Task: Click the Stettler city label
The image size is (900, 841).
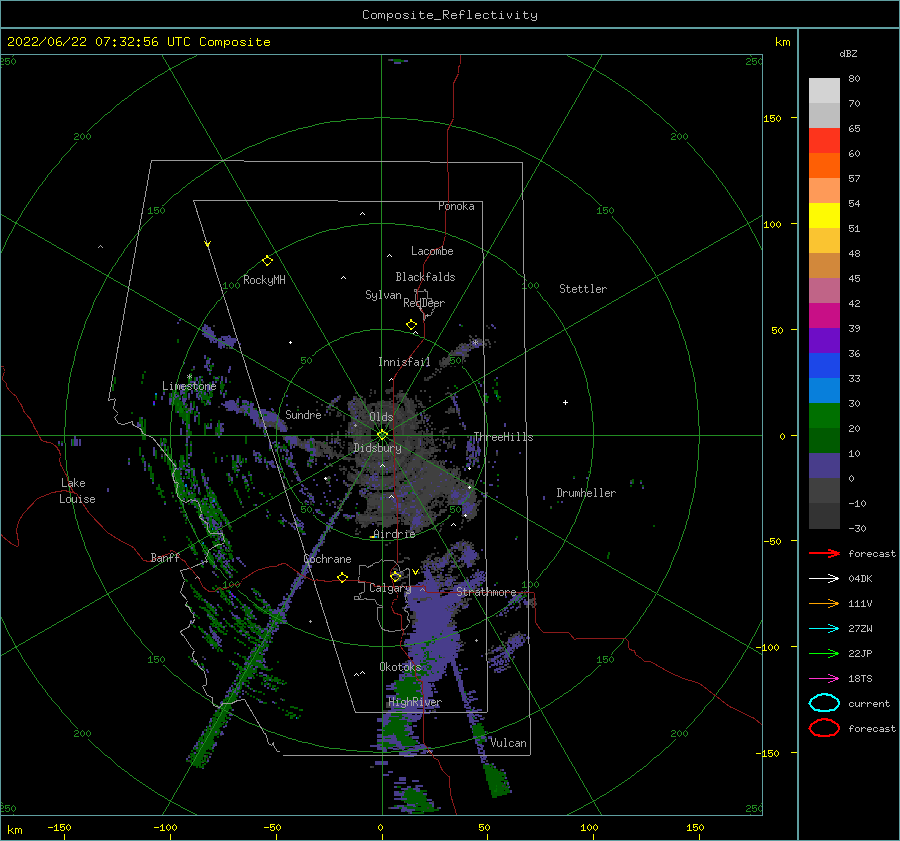Action: pos(583,289)
